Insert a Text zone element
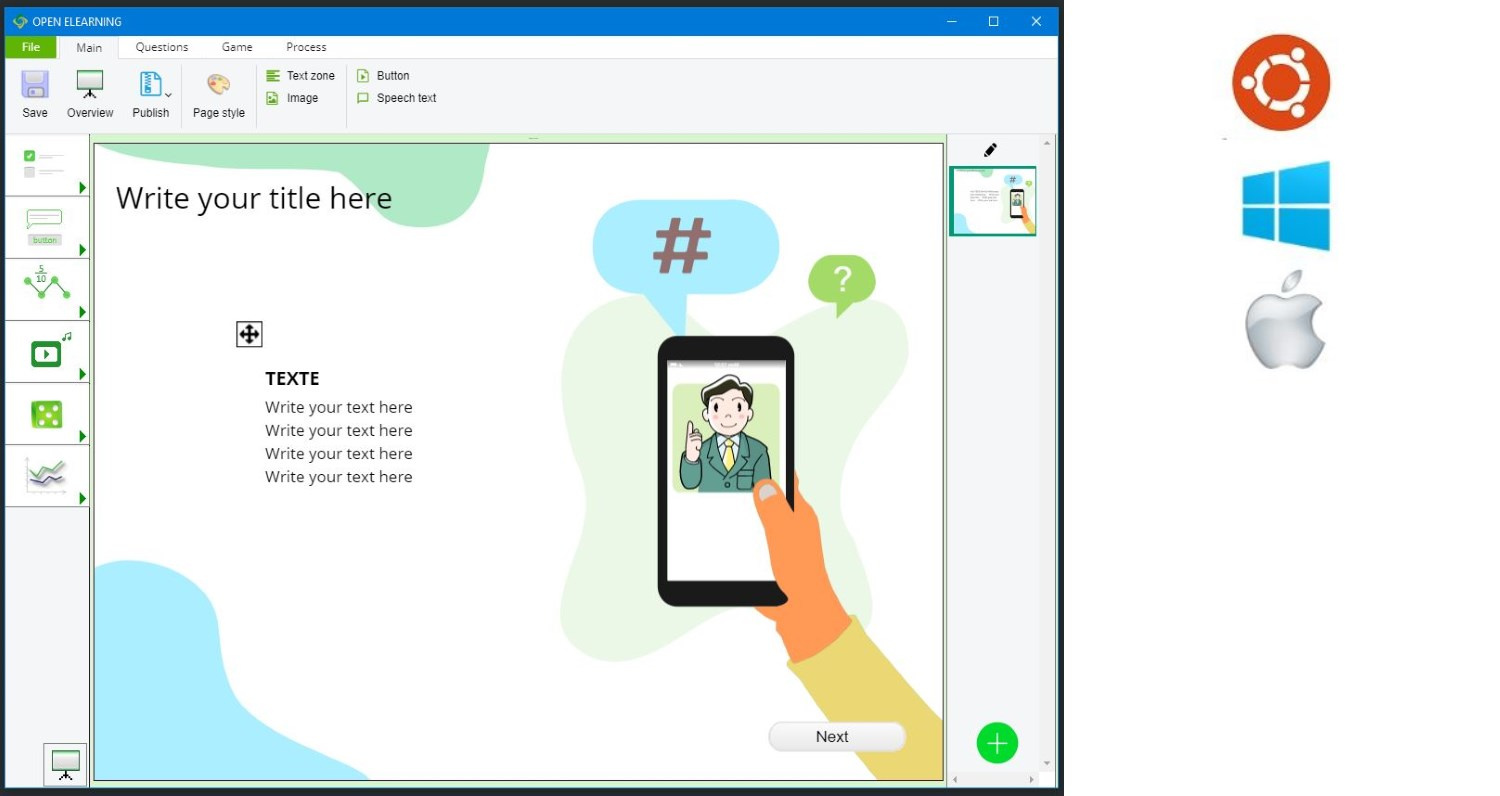The height and width of the screenshot is (796, 1500). (301, 76)
